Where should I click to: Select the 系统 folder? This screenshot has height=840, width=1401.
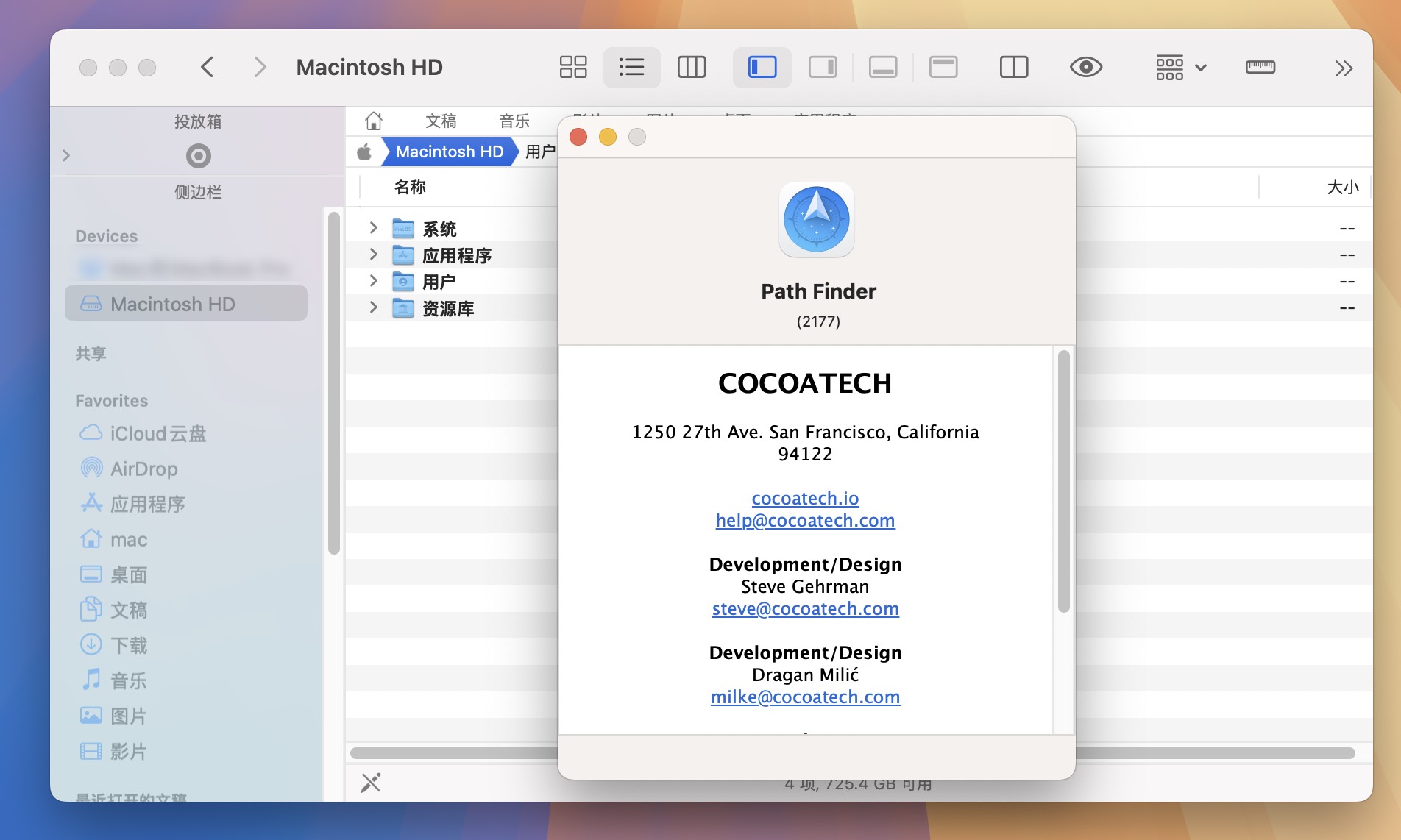point(439,229)
